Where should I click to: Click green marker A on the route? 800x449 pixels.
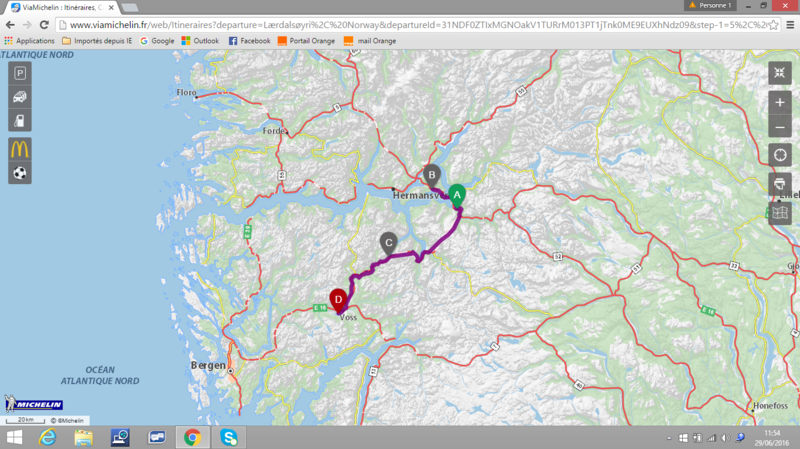[x=456, y=194]
